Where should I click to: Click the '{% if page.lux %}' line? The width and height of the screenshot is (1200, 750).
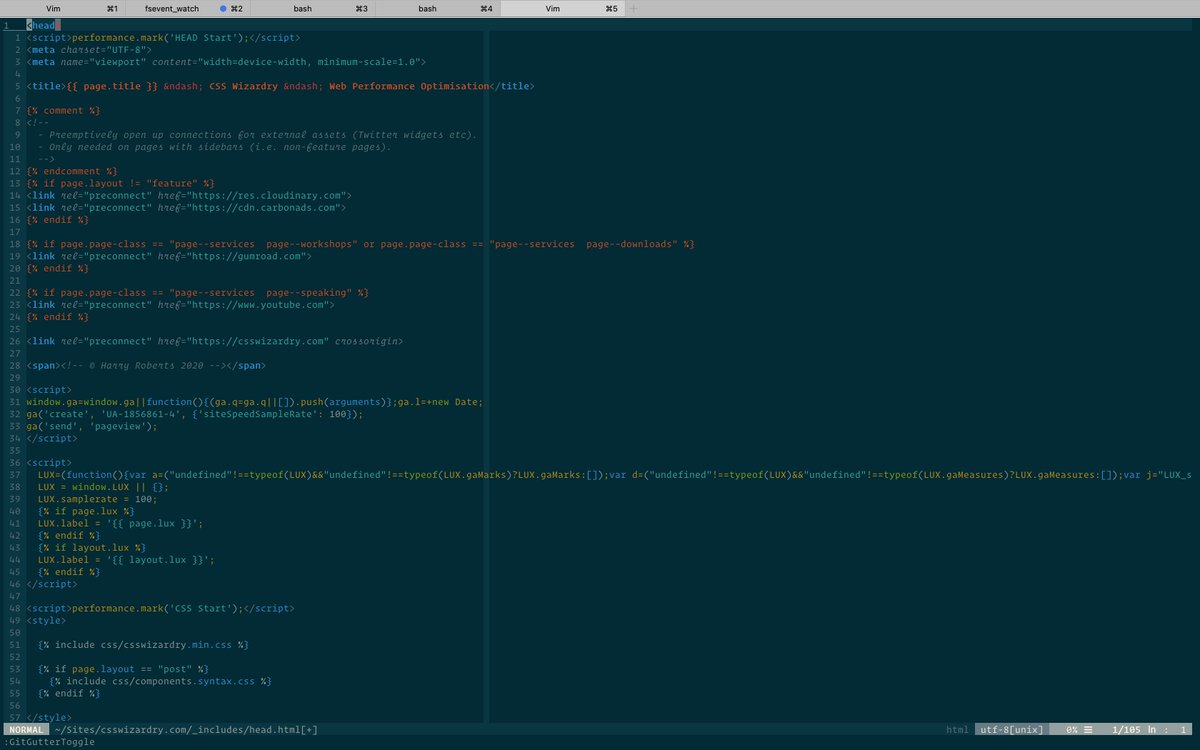click(x=86, y=511)
